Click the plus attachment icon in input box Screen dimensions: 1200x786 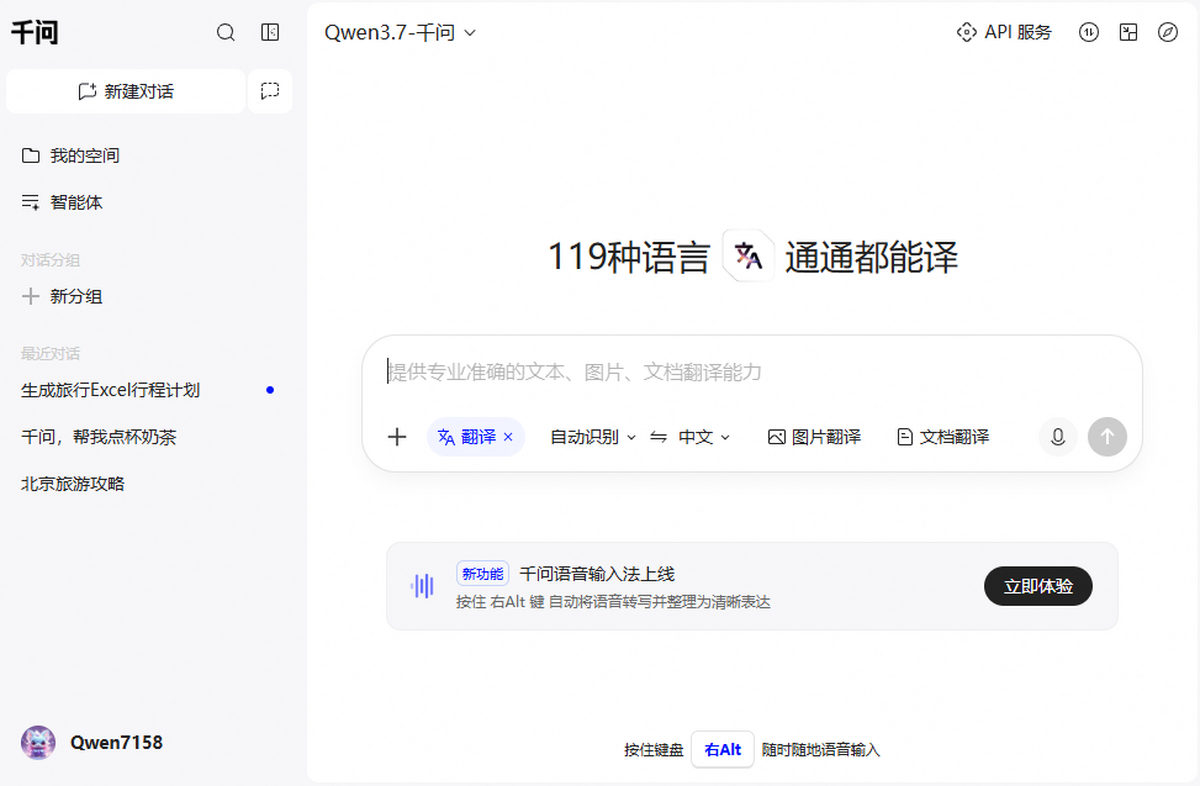(x=397, y=437)
